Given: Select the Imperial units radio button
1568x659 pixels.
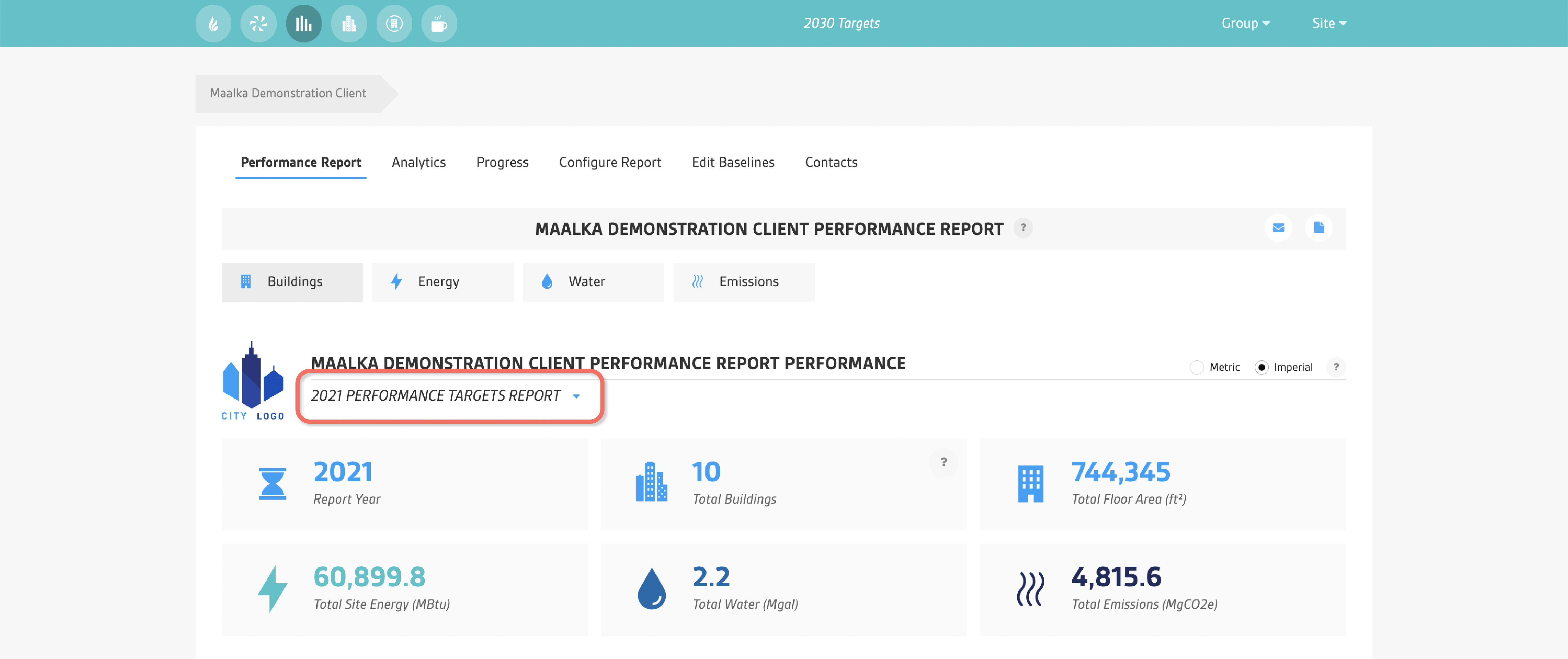Looking at the screenshot, I should (x=1261, y=368).
